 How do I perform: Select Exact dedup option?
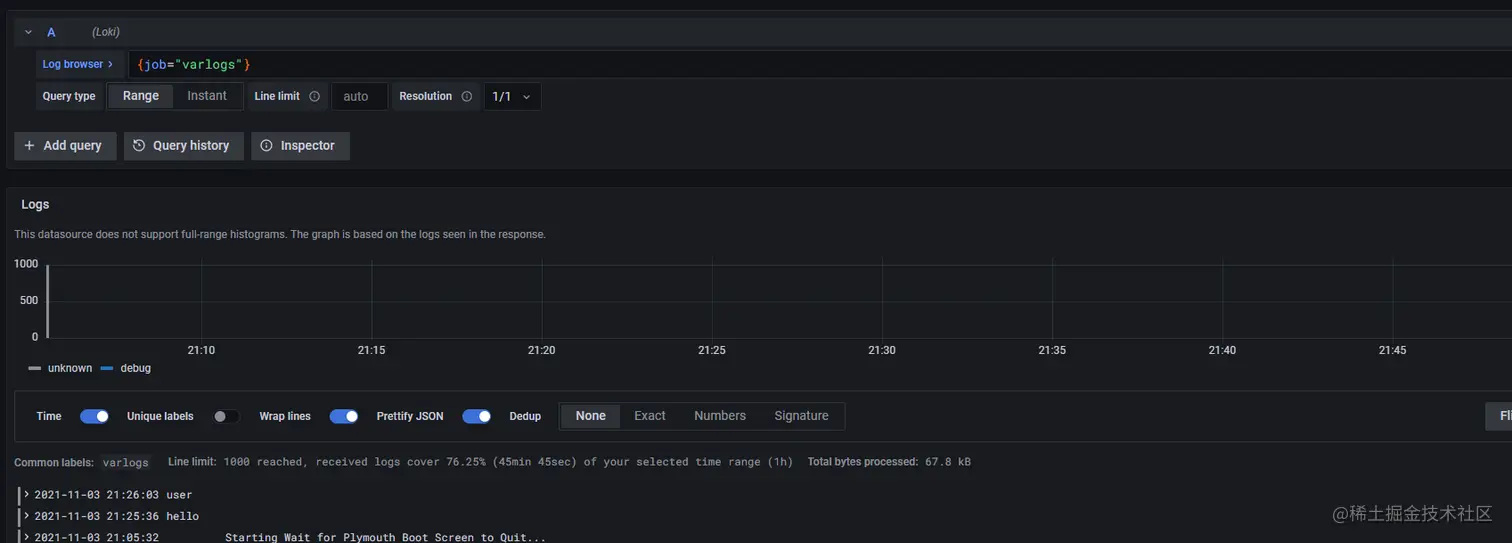coord(650,416)
